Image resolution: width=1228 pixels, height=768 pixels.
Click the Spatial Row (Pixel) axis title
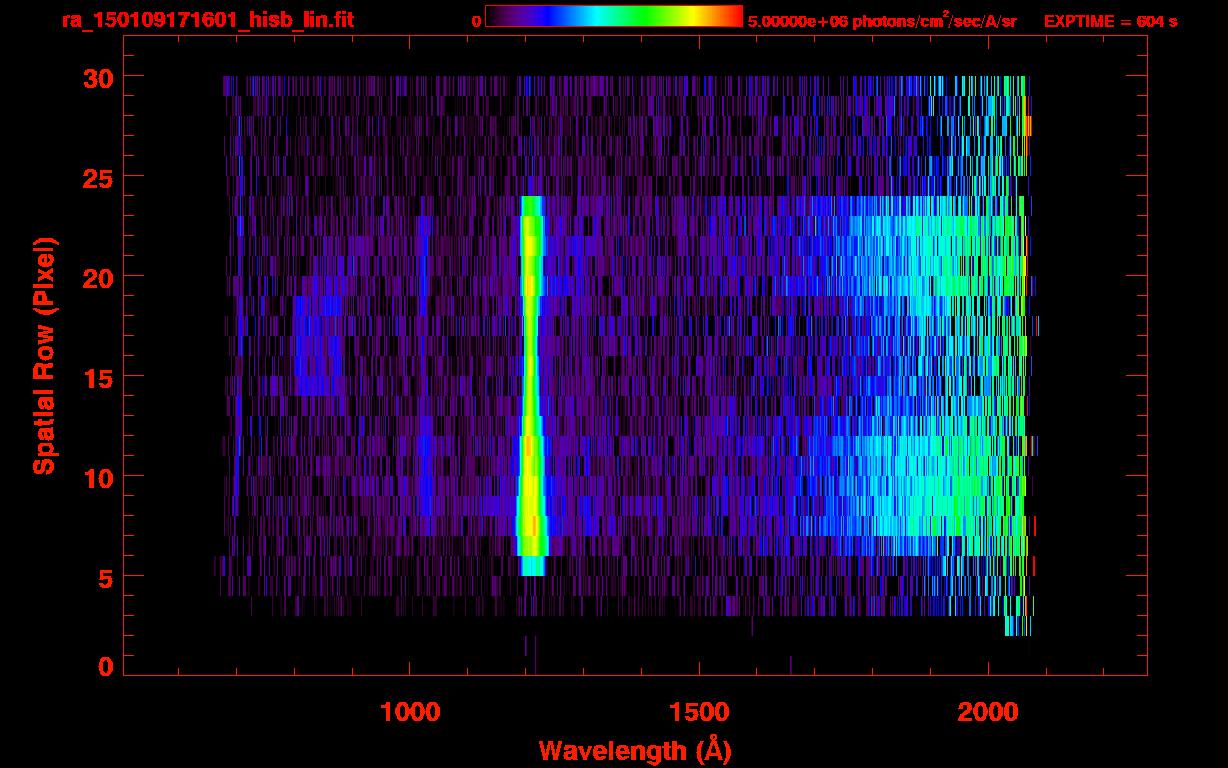click(44, 355)
